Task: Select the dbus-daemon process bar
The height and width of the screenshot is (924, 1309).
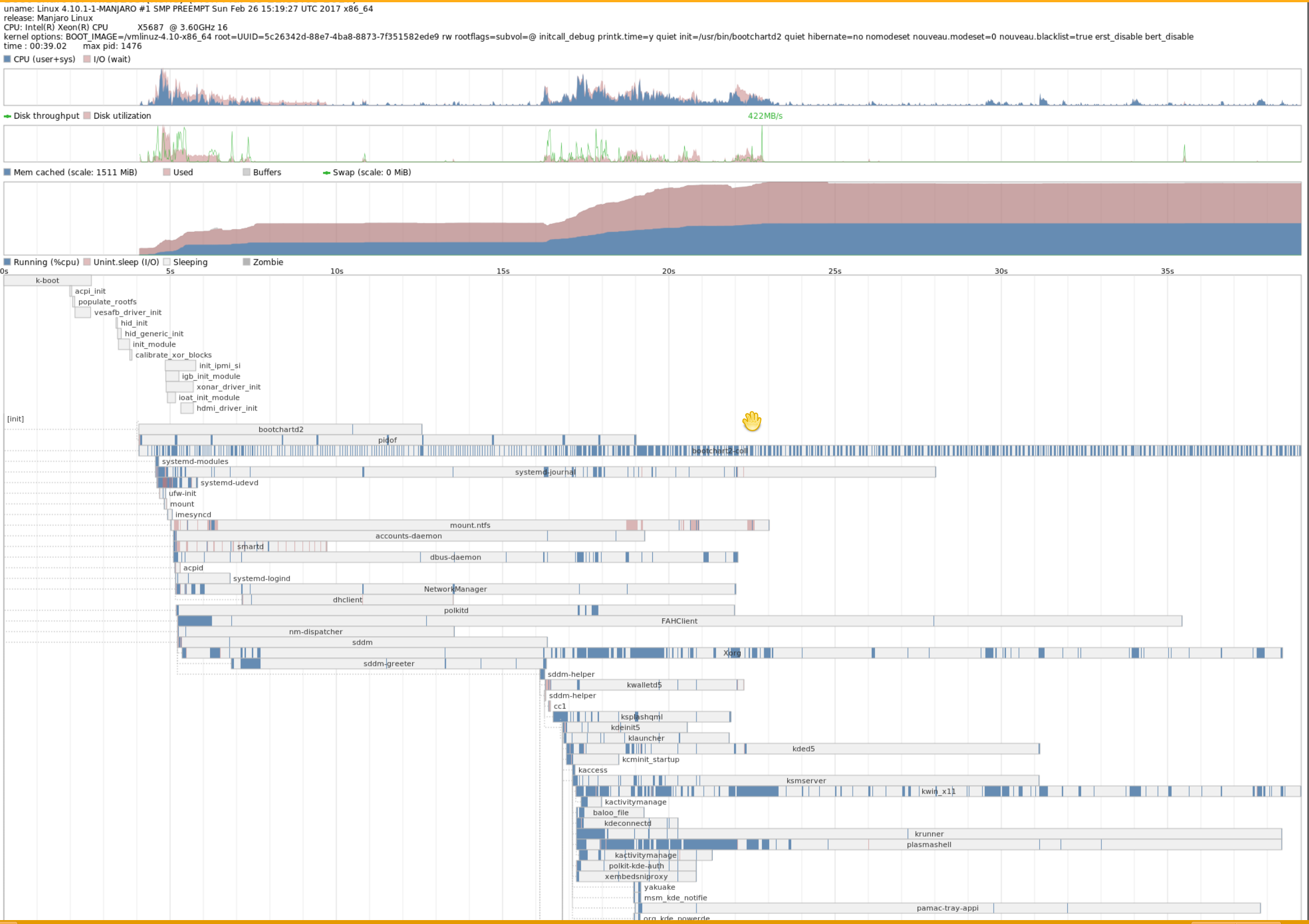Action: point(456,557)
